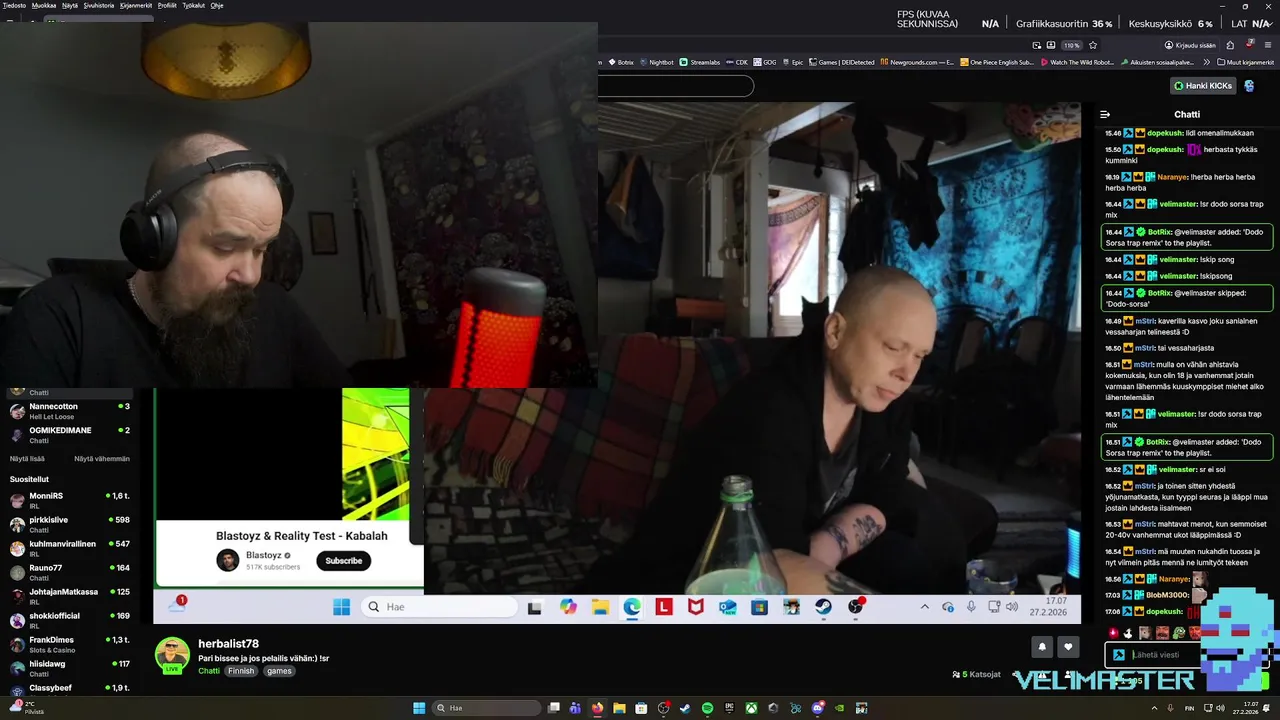Click the Hanki KICKs button
1280x720 pixels.
[x=1203, y=86]
